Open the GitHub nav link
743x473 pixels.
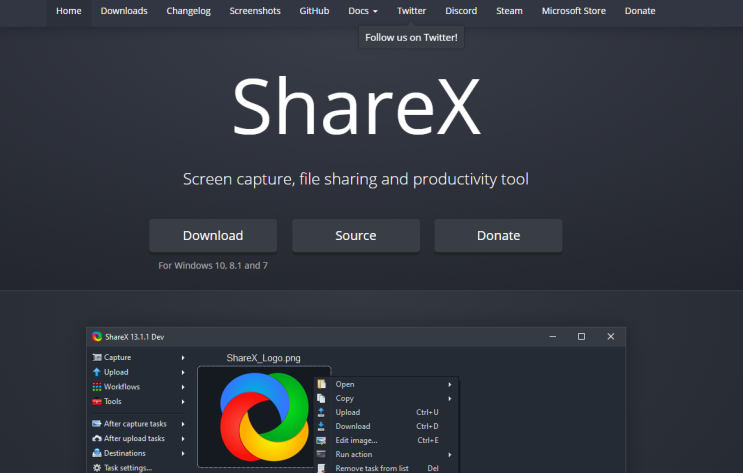(x=314, y=11)
